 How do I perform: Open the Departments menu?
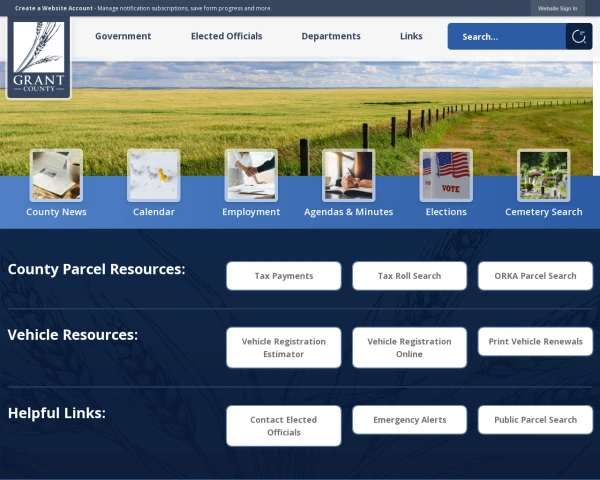[x=331, y=36]
